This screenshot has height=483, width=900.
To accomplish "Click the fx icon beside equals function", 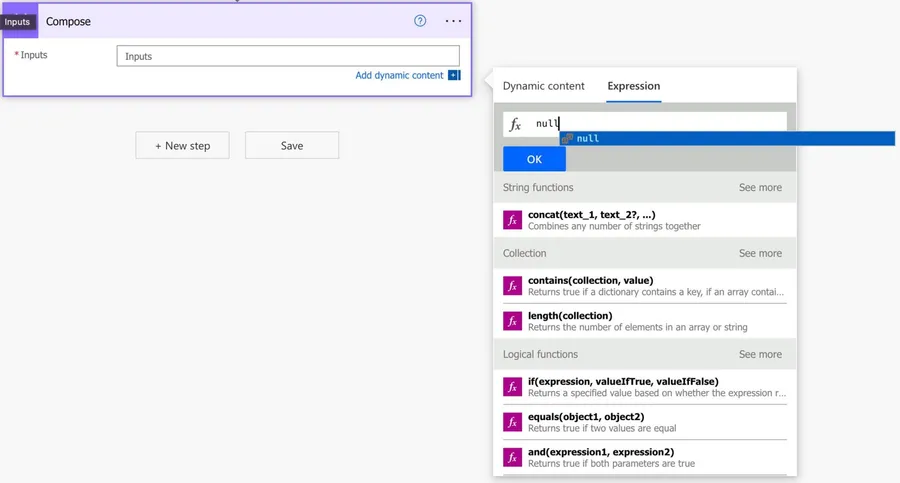I will 513,422.
